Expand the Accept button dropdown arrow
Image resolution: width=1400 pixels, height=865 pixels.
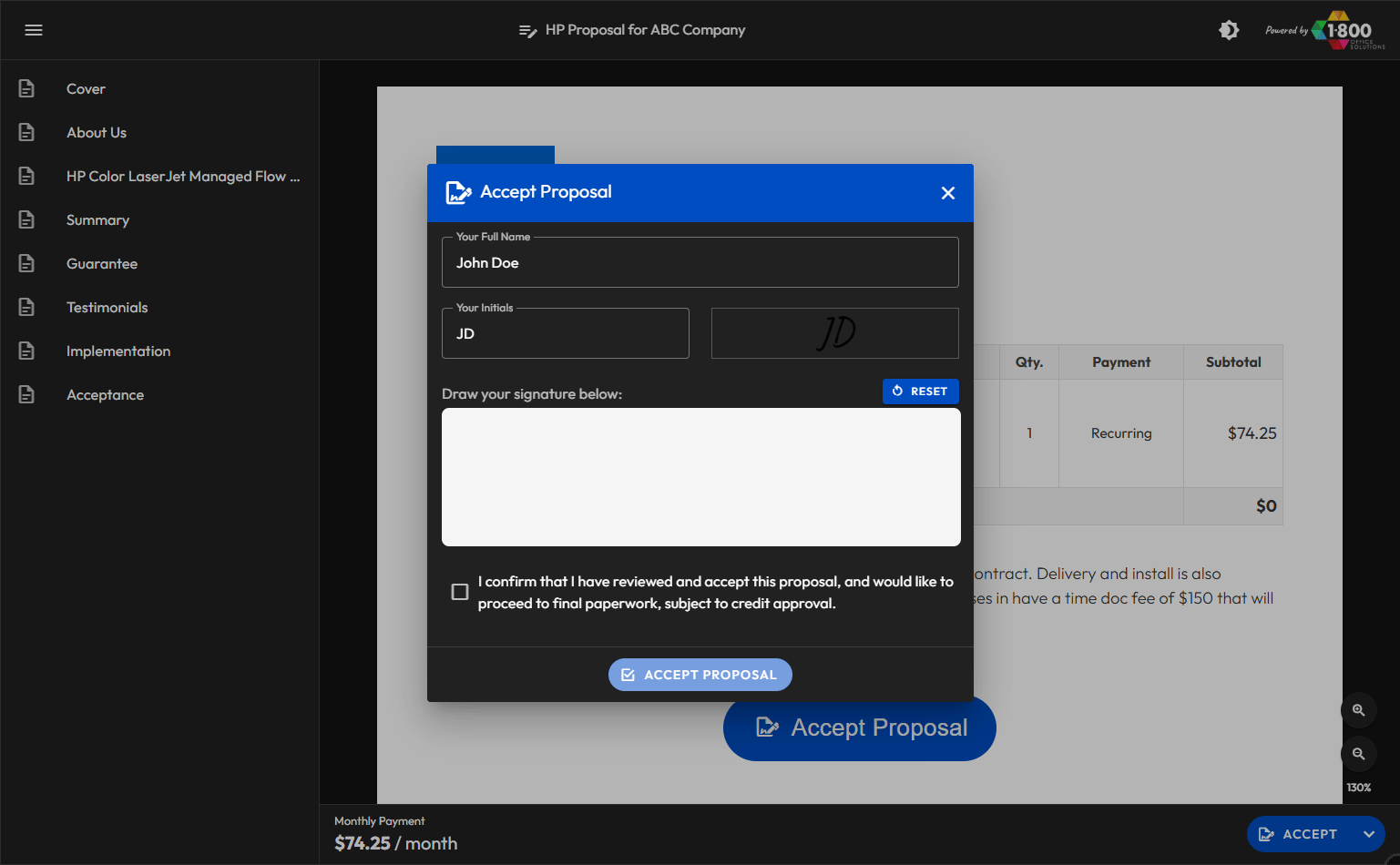coord(1369,834)
